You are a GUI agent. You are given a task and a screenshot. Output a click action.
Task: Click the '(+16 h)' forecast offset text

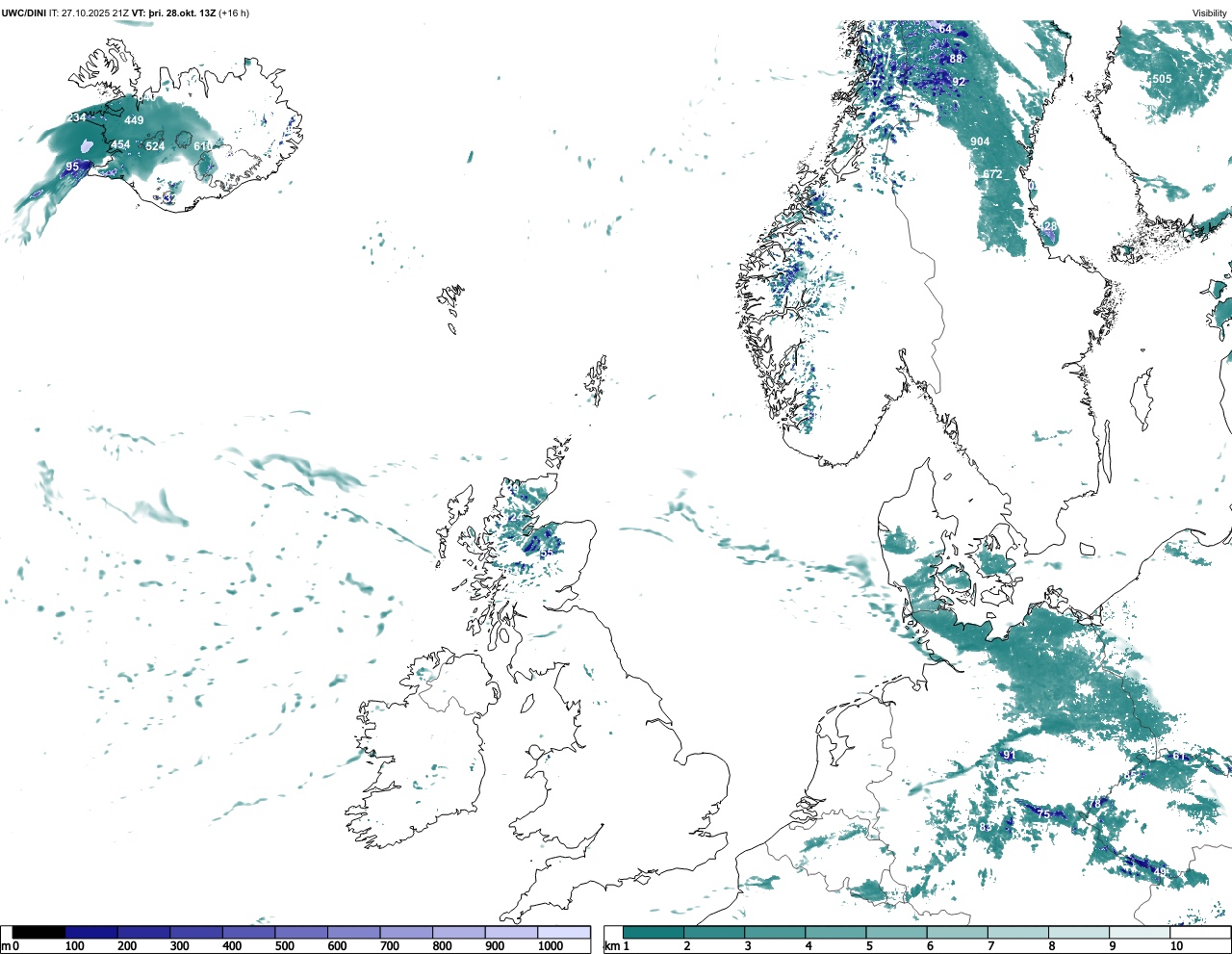pos(234,13)
